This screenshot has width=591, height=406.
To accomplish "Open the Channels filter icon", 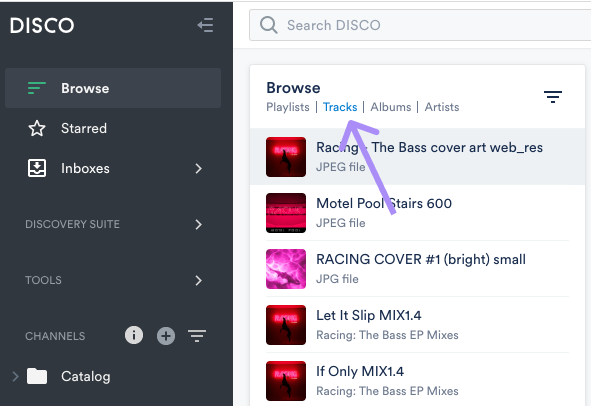I will point(197,335).
